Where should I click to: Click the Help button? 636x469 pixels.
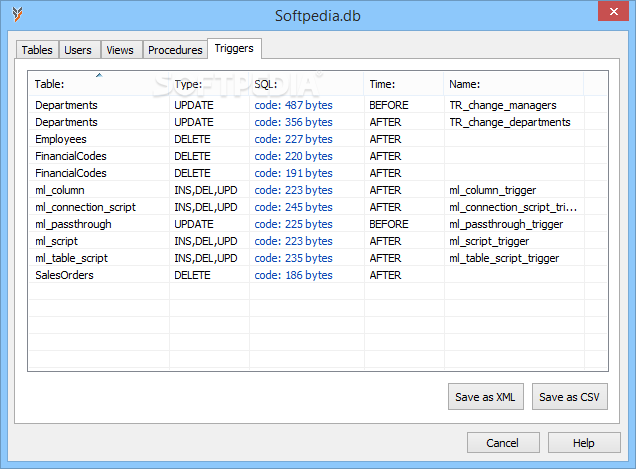584,443
